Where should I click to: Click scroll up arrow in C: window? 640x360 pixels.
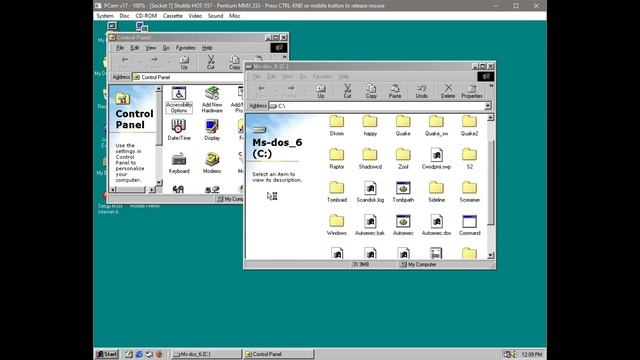[491, 118]
